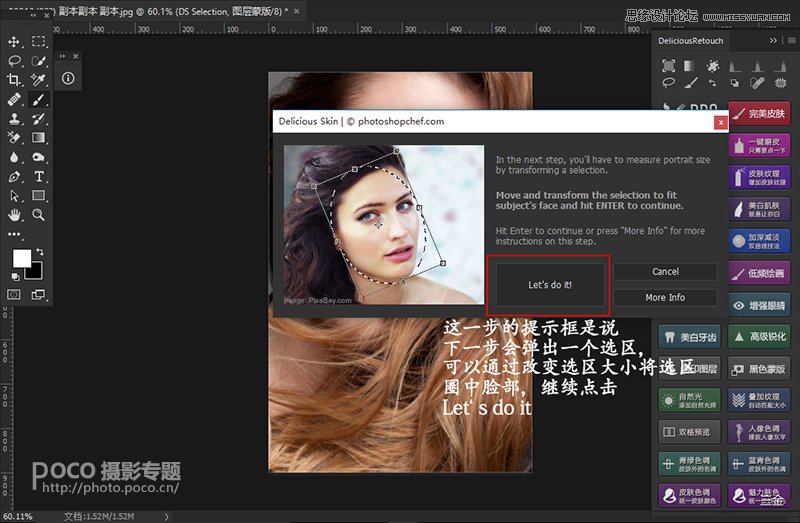Screen dimensions: 800x523
Task: Close the document tab for 副本.jpg
Action: pos(296,11)
